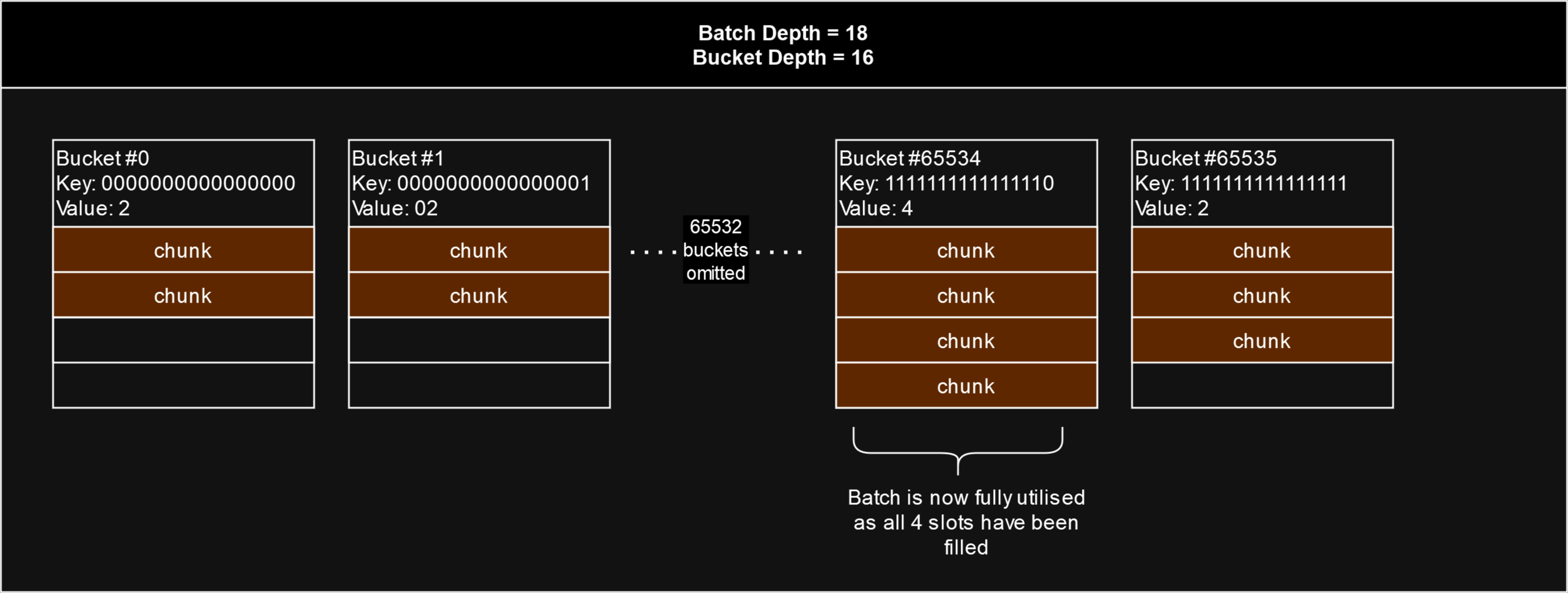
Task: Select the Bucket #65534 header box
Action: tap(966, 183)
